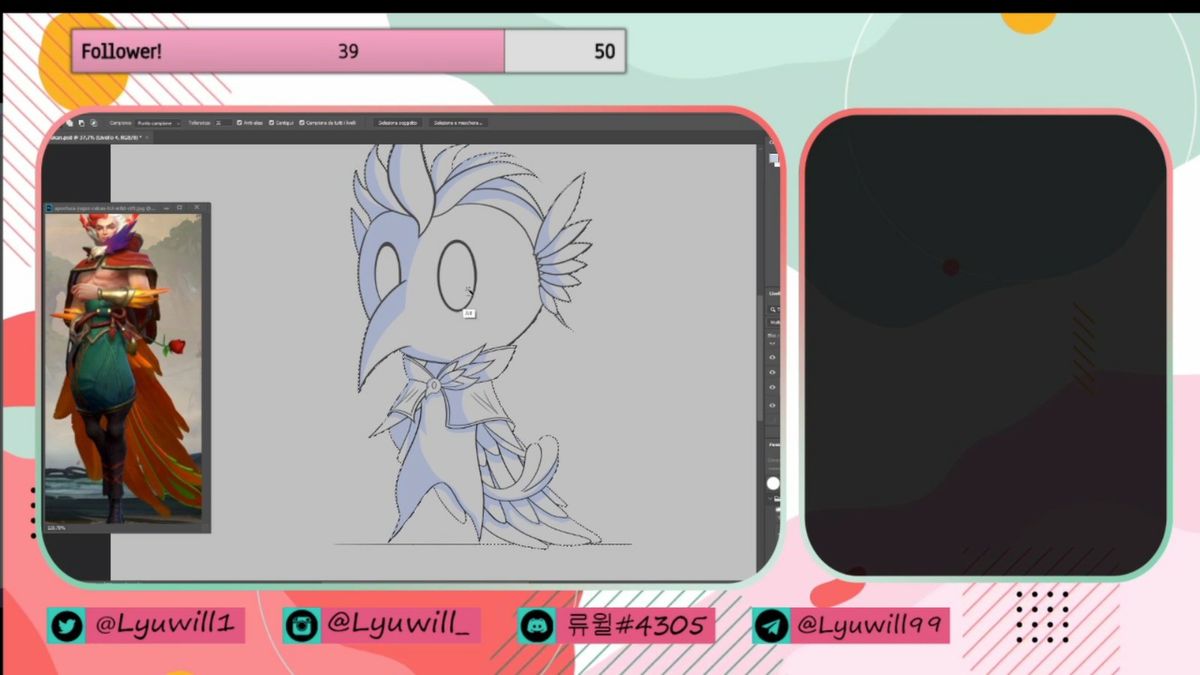
Task: Click the '@Lyuwill_' Instagram handle
Action: [401, 626]
